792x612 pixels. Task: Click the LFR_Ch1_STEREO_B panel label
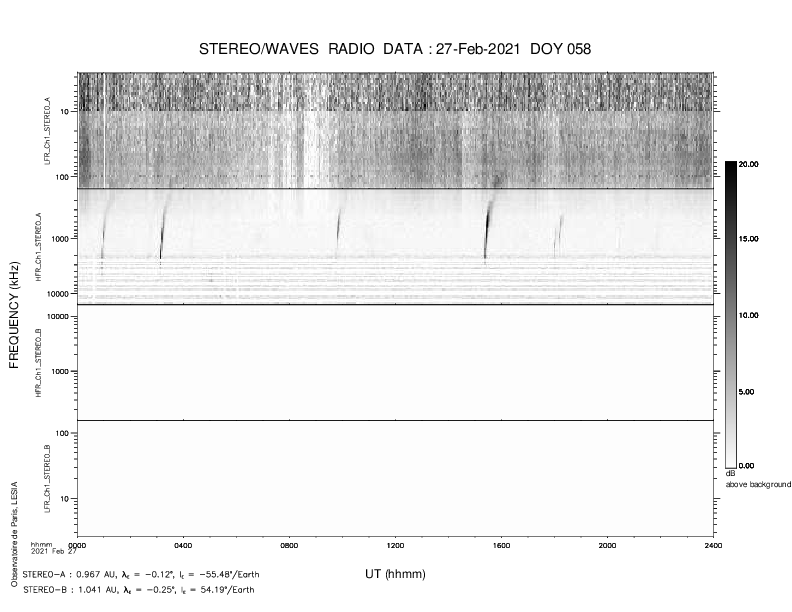[x=47, y=479]
